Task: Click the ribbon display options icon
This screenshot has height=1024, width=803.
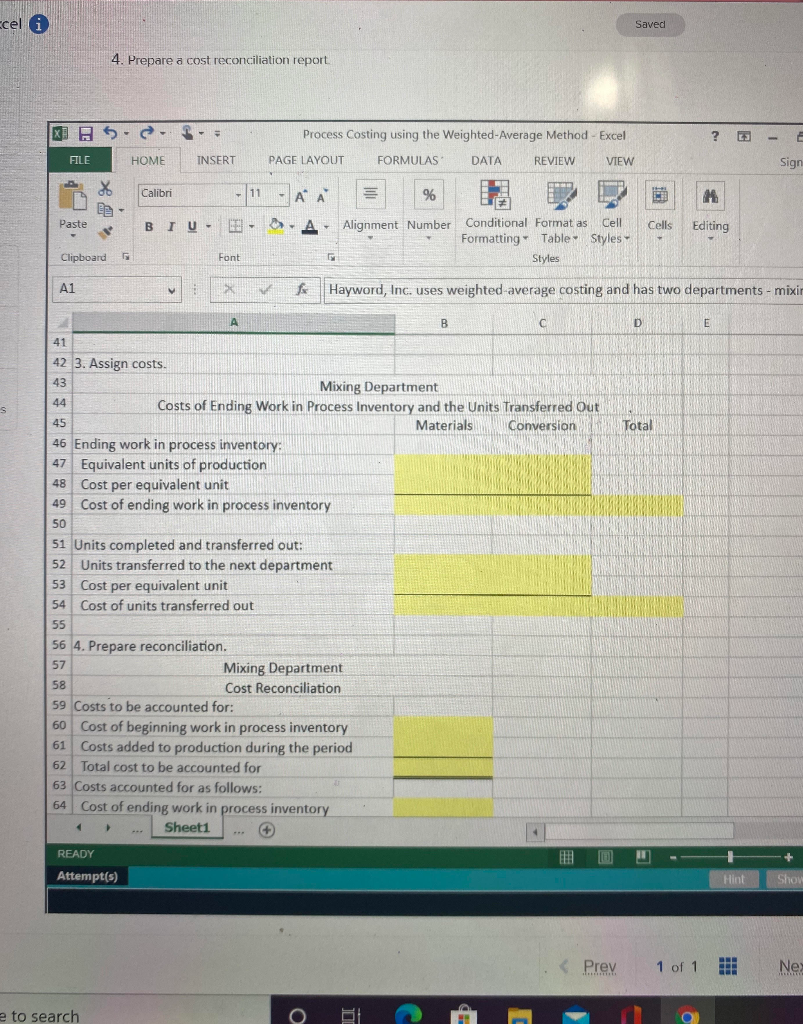Action: 744,136
